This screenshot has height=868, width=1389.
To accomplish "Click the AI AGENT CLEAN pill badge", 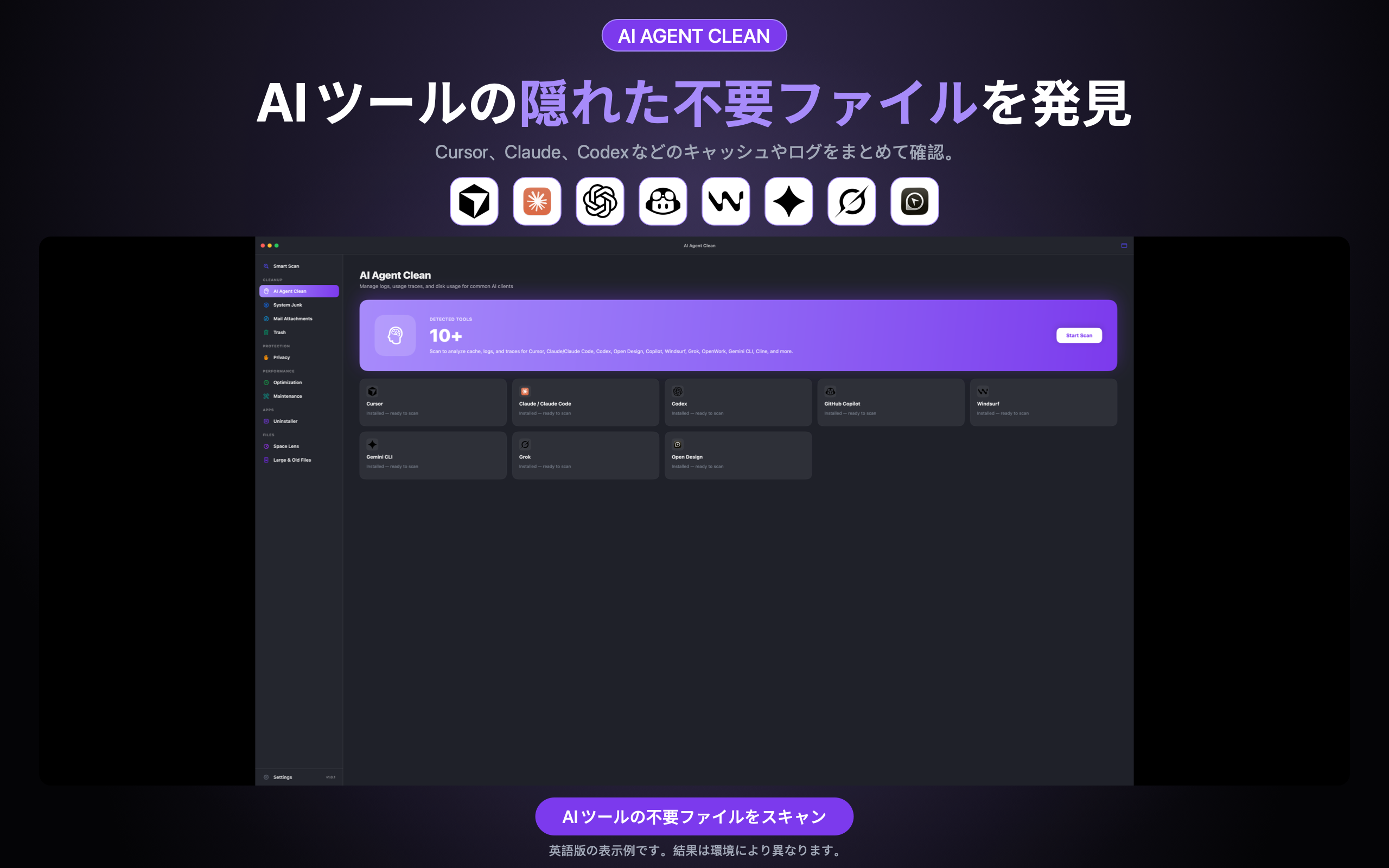I will coord(694,36).
